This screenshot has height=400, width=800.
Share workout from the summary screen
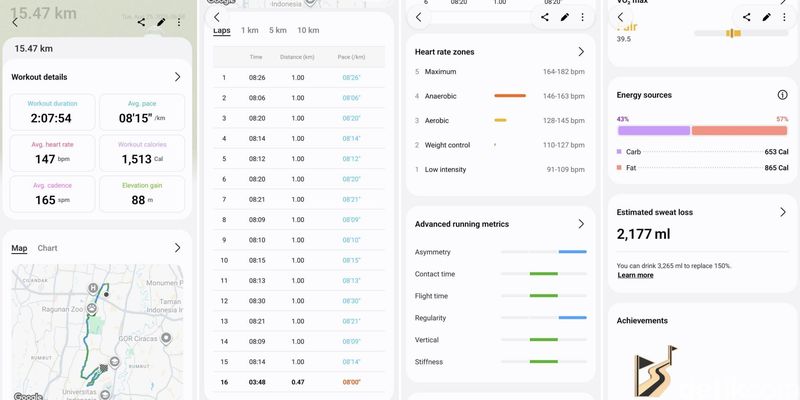141,22
